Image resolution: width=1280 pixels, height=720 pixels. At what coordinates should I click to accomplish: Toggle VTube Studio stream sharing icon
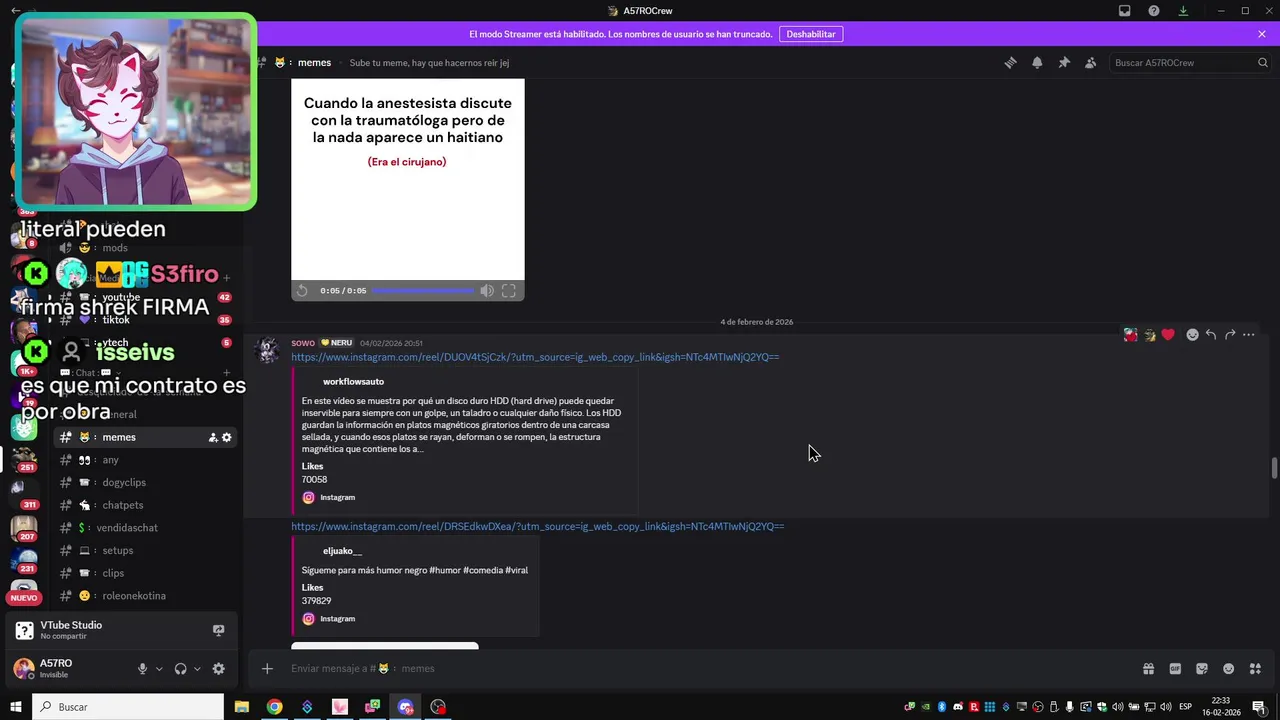pos(218,630)
